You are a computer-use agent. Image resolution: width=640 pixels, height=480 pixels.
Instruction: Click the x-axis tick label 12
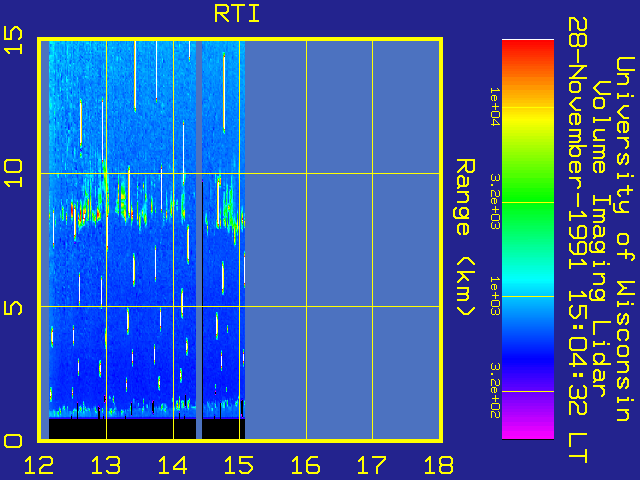39,465
